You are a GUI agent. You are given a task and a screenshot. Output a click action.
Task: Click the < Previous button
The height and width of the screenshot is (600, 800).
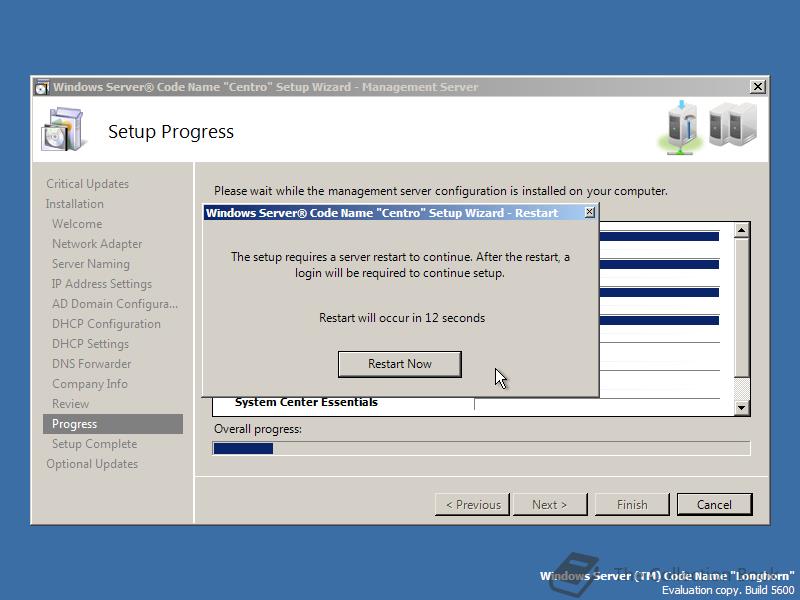(472, 505)
